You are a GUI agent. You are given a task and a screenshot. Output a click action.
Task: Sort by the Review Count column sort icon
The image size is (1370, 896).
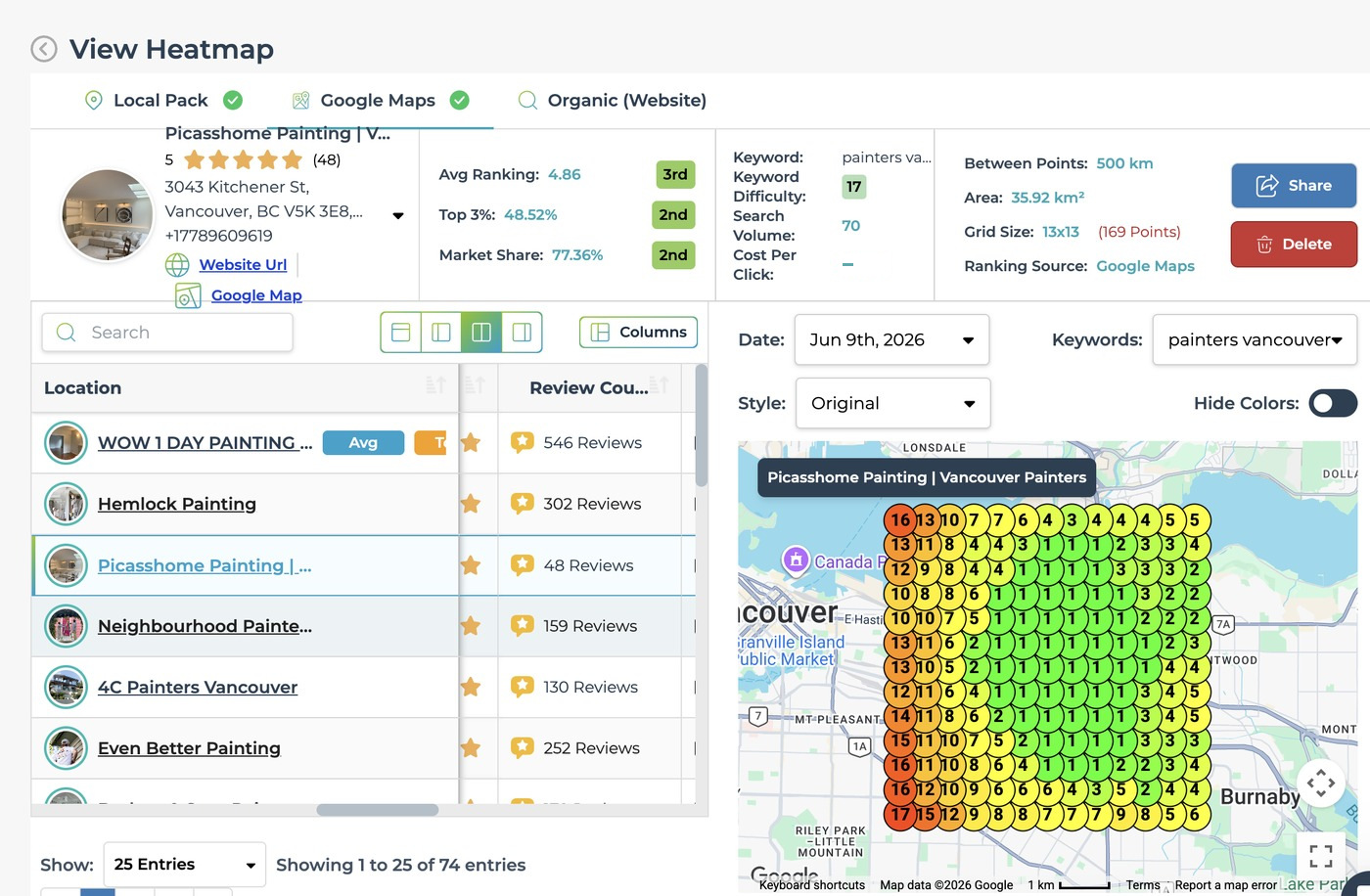point(661,386)
